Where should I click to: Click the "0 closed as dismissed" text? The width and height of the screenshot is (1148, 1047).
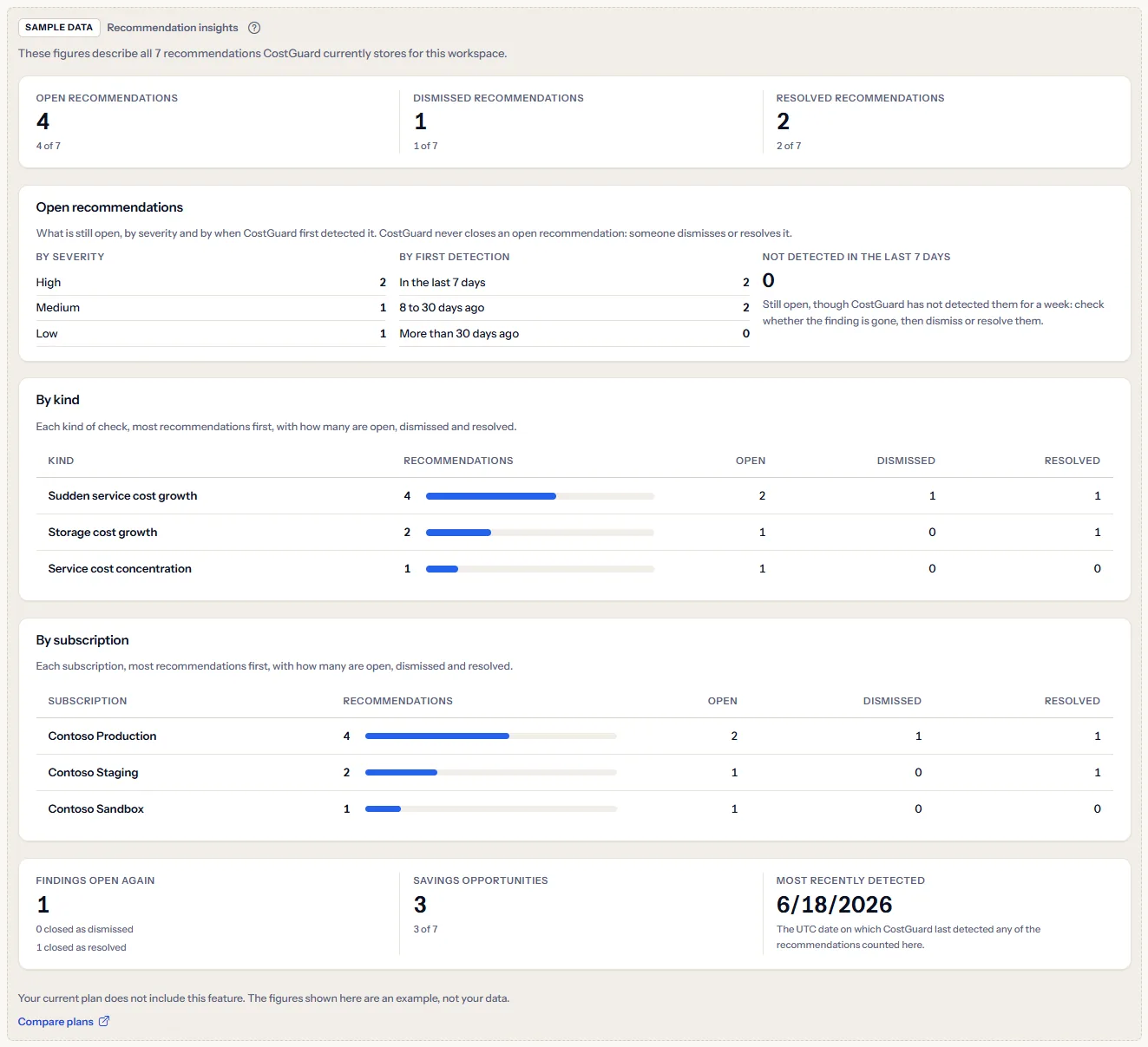[85, 929]
